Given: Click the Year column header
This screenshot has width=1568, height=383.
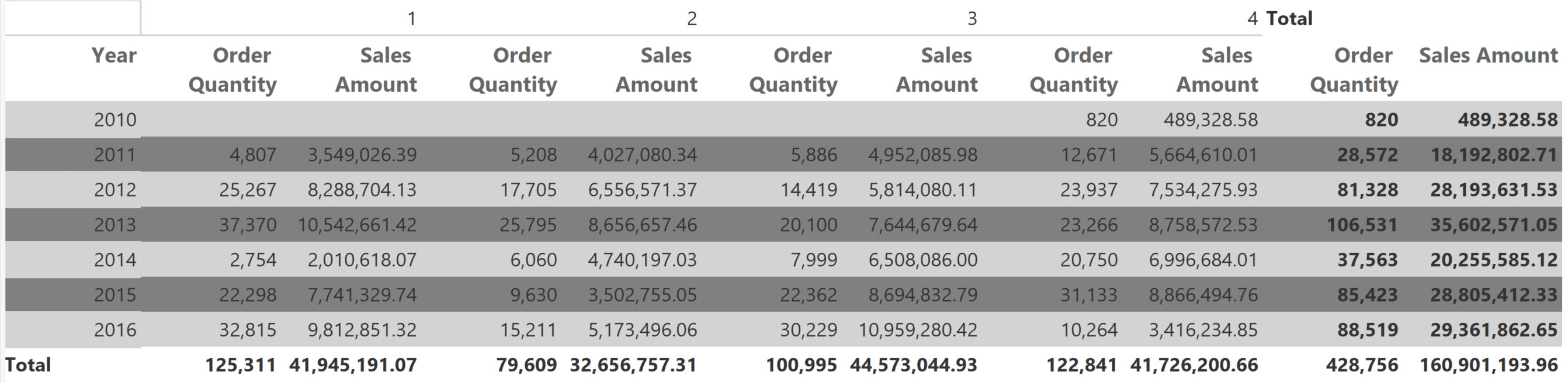Looking at the screenshot, I should tap(114, 55).
